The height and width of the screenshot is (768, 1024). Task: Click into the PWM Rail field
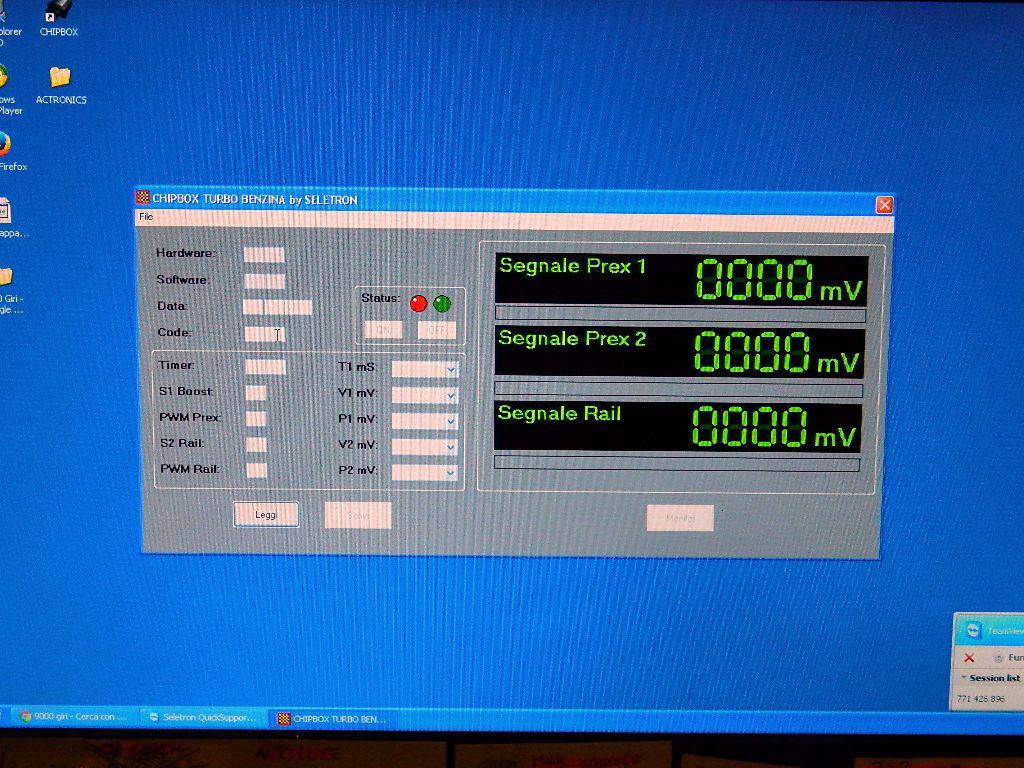[256, 470]
